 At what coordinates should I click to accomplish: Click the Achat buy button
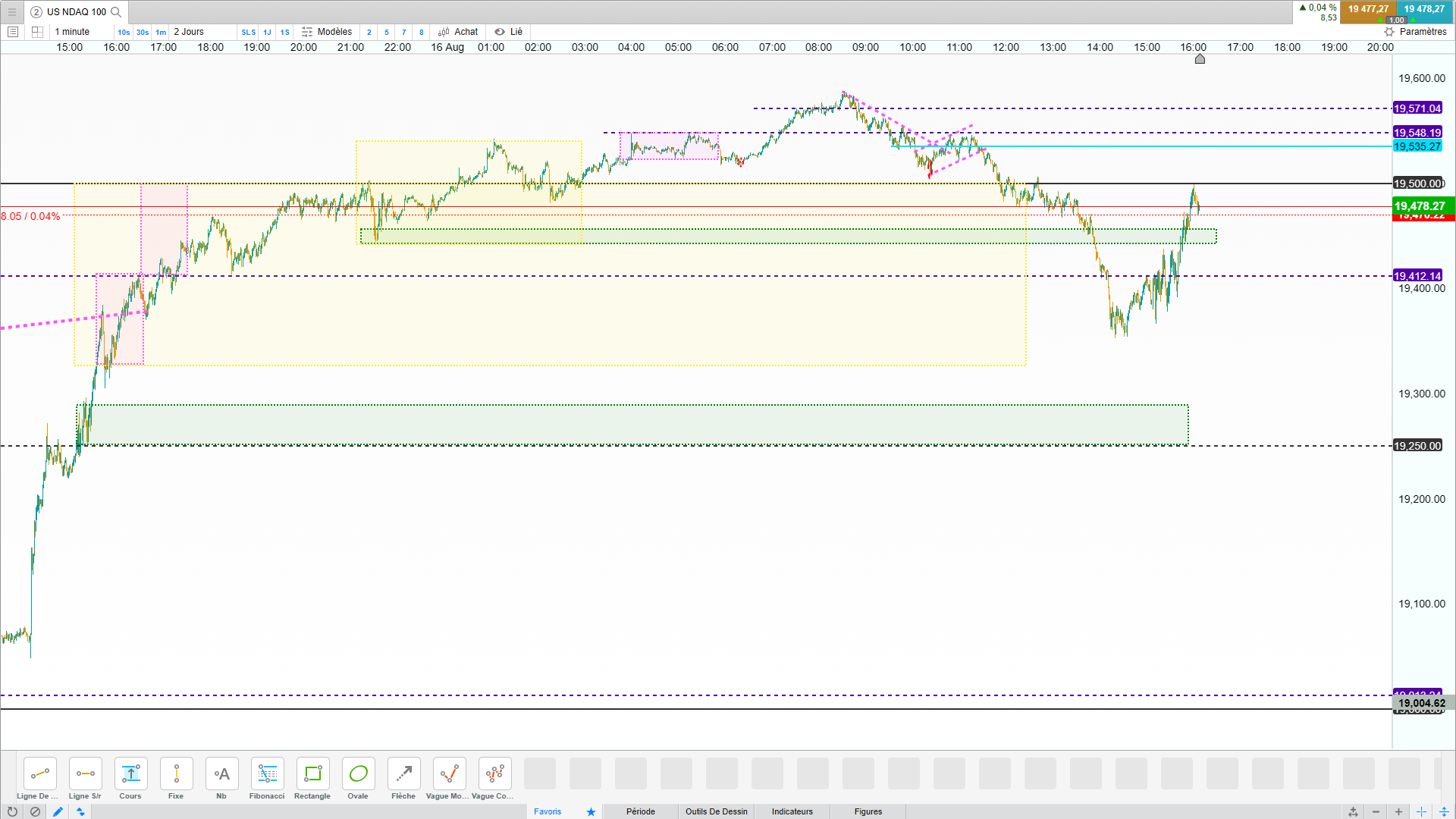(459, 32)
